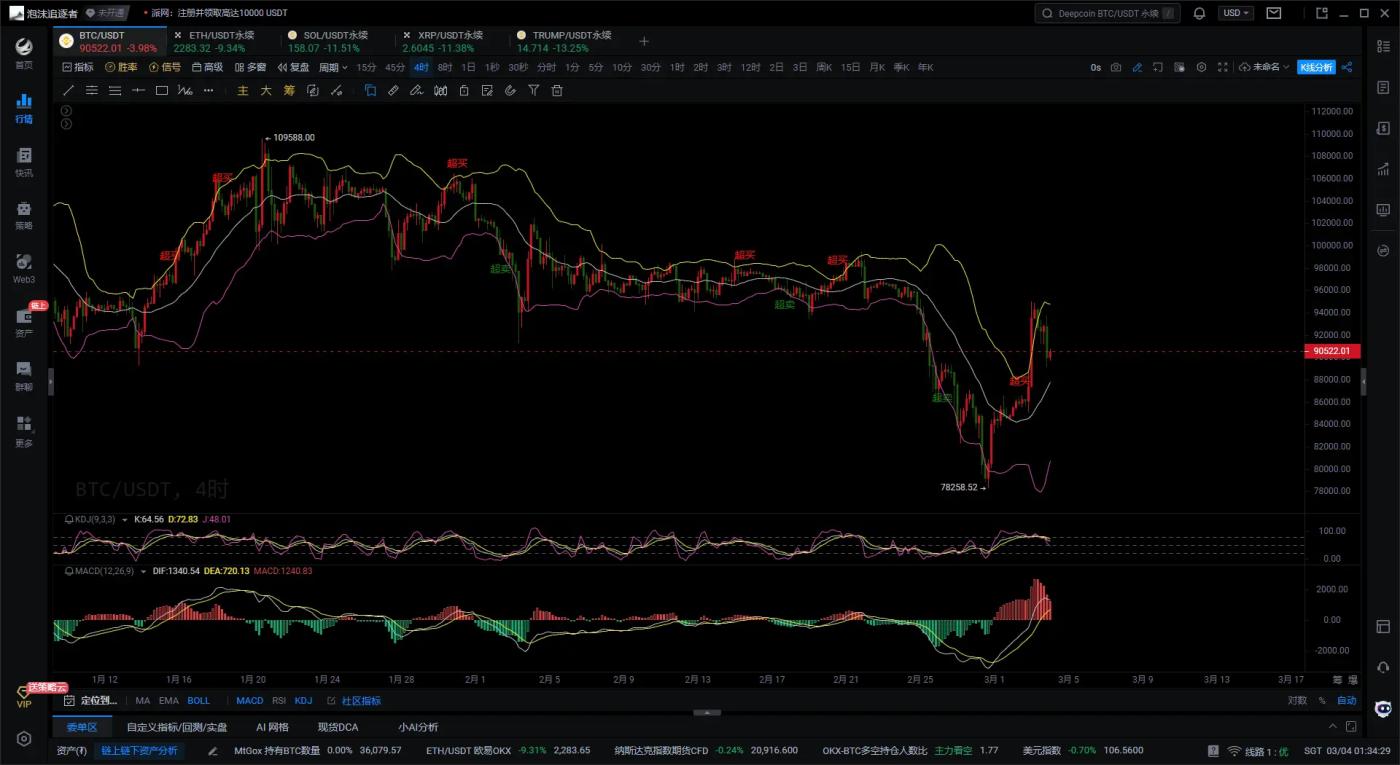Select the 1日 timeframe interval

pyautogui.click(x=467, y=67)
